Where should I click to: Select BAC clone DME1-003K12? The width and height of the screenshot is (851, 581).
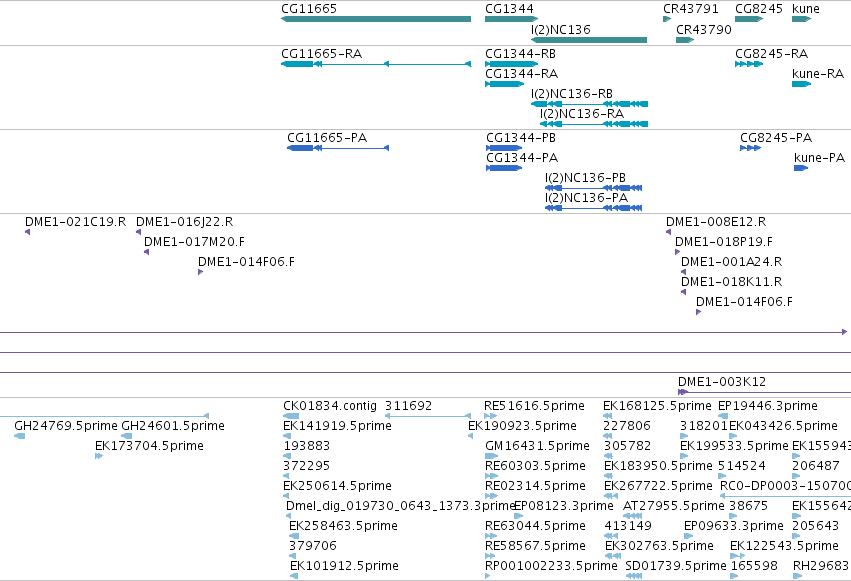click(721, 382)
